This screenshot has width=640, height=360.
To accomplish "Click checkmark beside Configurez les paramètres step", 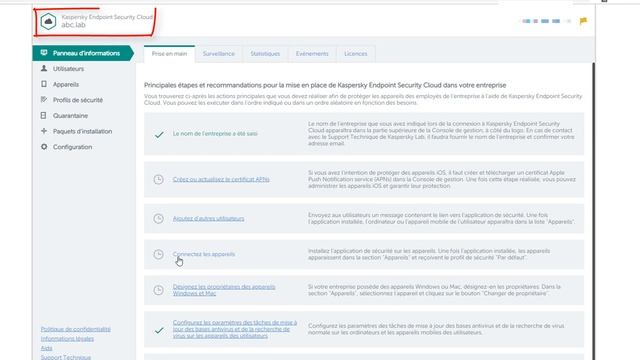I will click(x=159, y=330).
